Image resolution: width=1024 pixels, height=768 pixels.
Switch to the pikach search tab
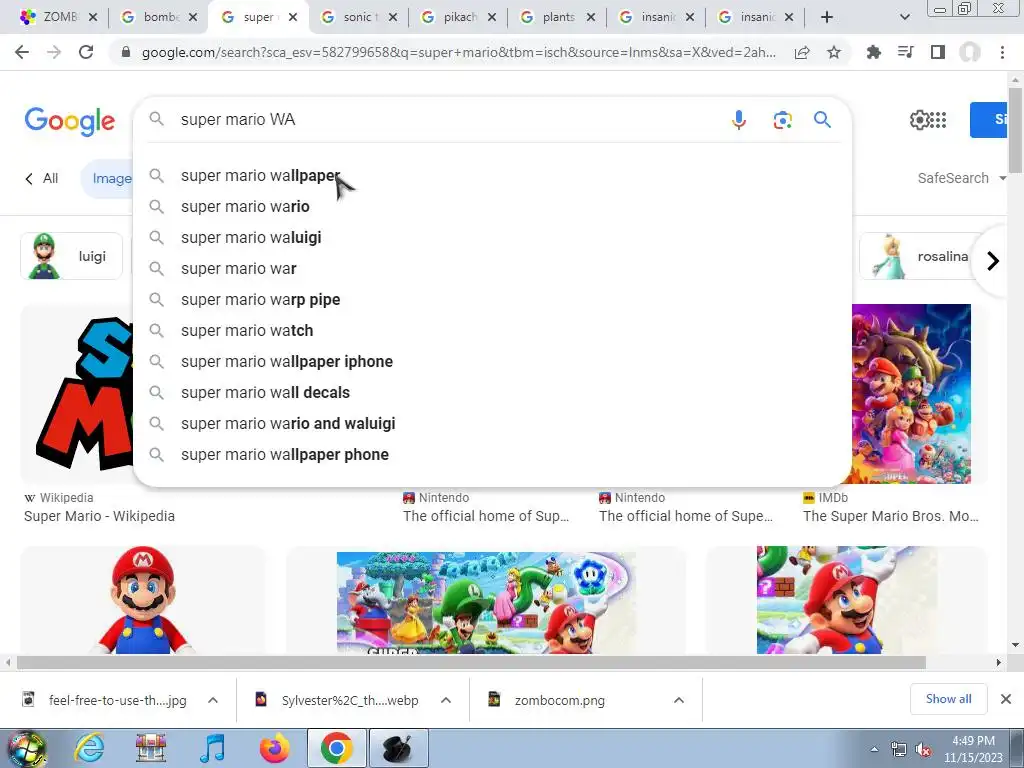click(x=459, y=17)
